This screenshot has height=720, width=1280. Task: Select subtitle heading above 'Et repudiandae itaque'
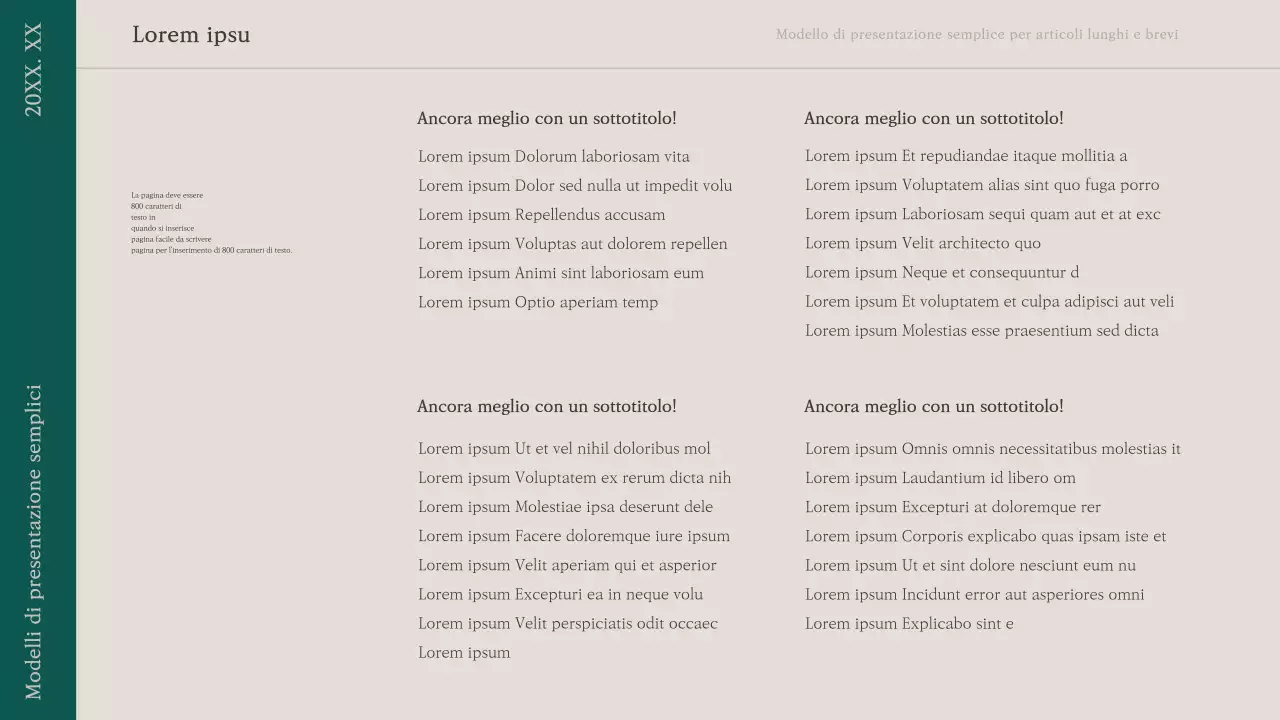(x=933, y=118)
